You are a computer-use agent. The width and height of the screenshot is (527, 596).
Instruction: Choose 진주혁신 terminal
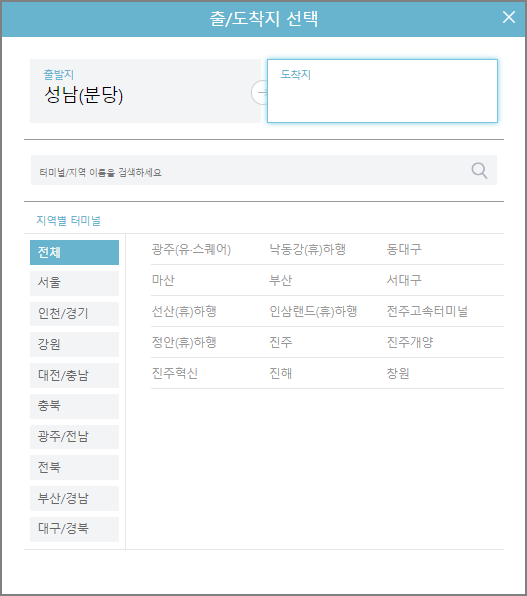tap(175, 373)
